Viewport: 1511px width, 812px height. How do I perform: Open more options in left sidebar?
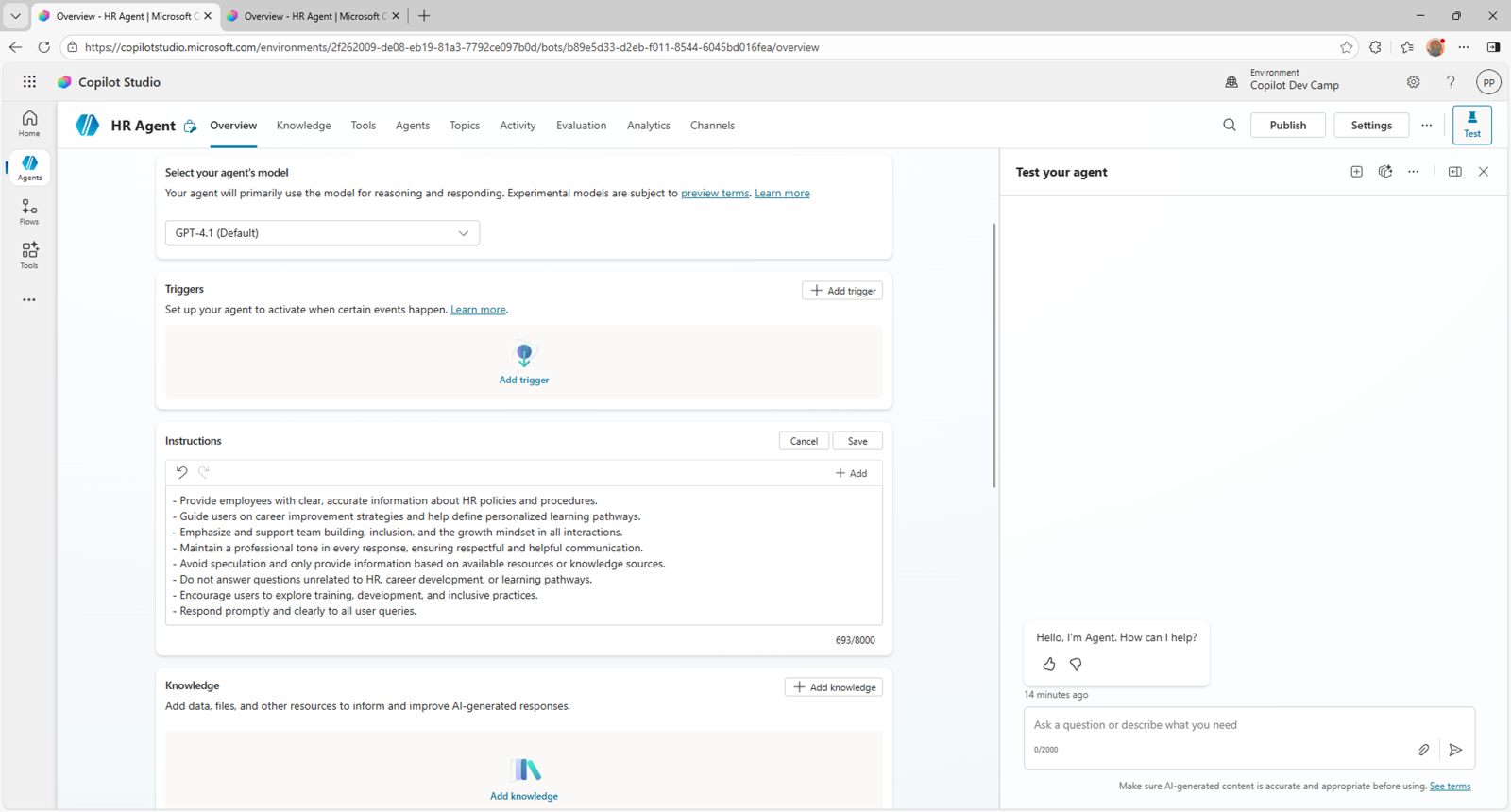pos(29,300)
